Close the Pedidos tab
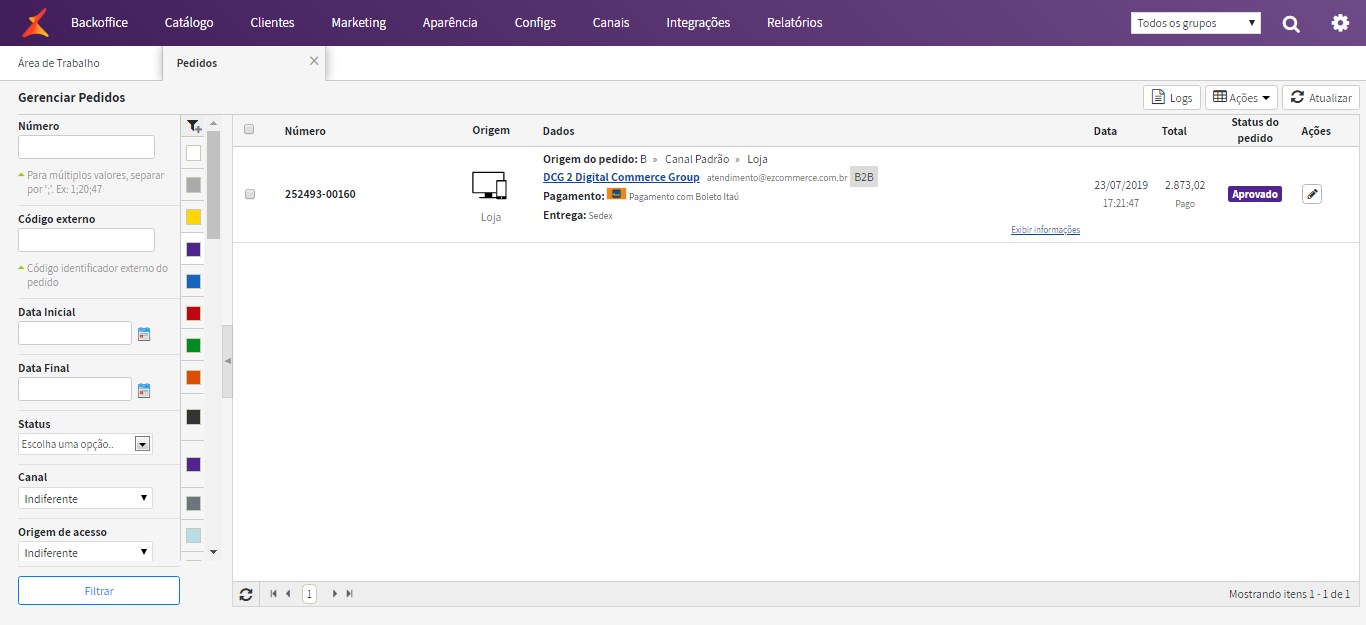The image size is (1366, 625). pos(314,61)
